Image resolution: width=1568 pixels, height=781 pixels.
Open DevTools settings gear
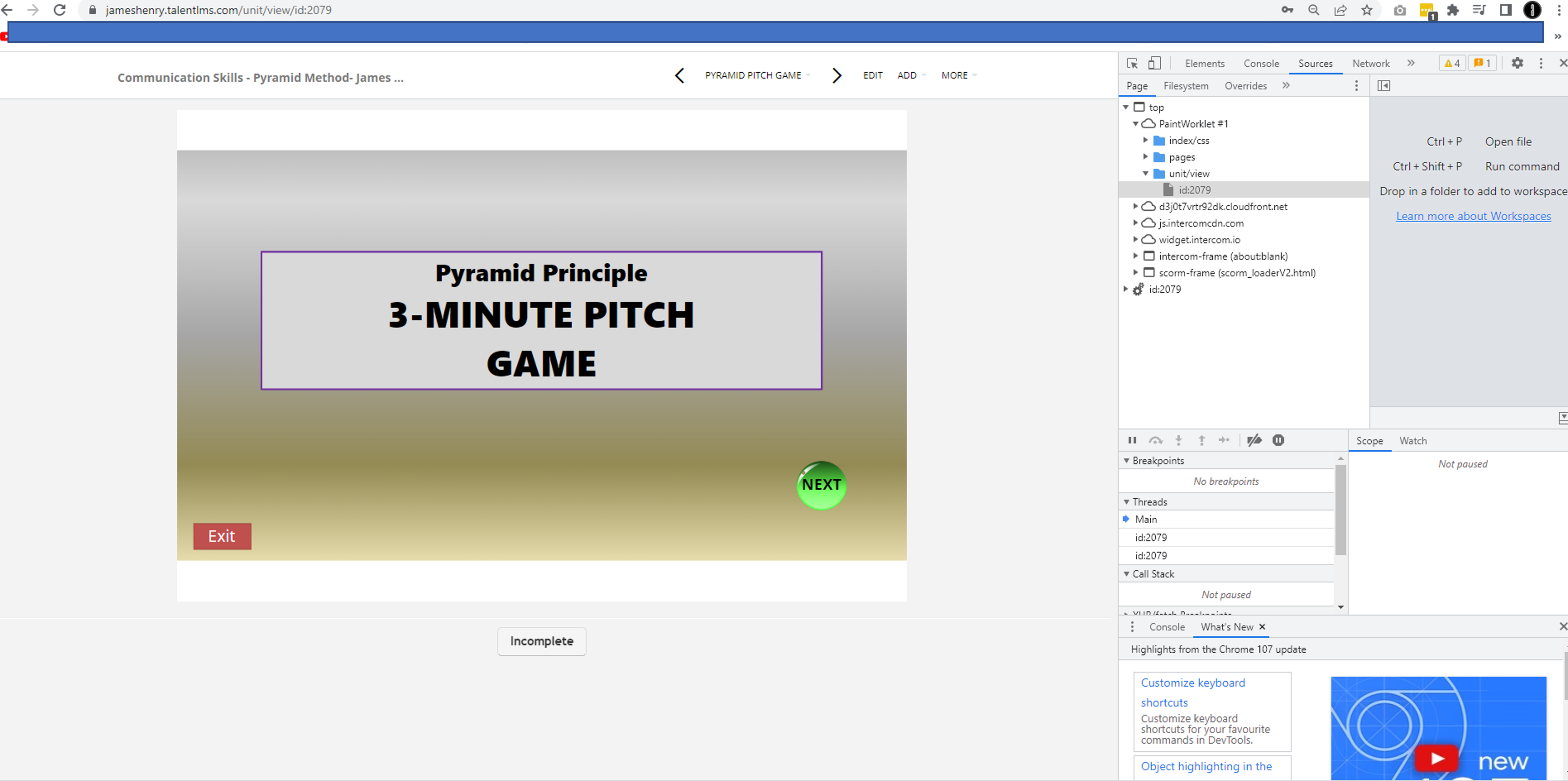coord(1517,63)
